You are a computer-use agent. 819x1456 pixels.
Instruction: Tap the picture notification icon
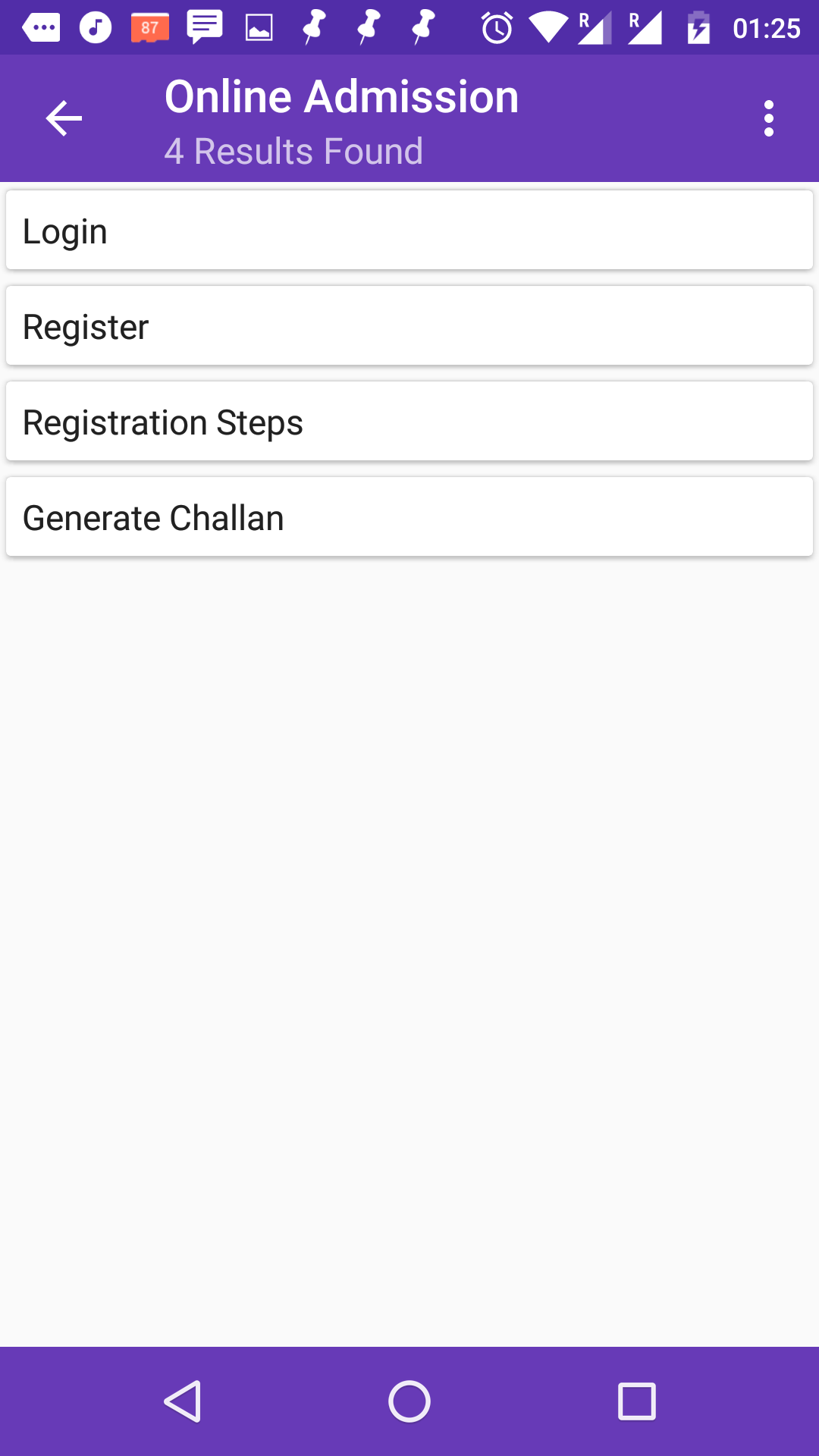click(x=259, y=29)
